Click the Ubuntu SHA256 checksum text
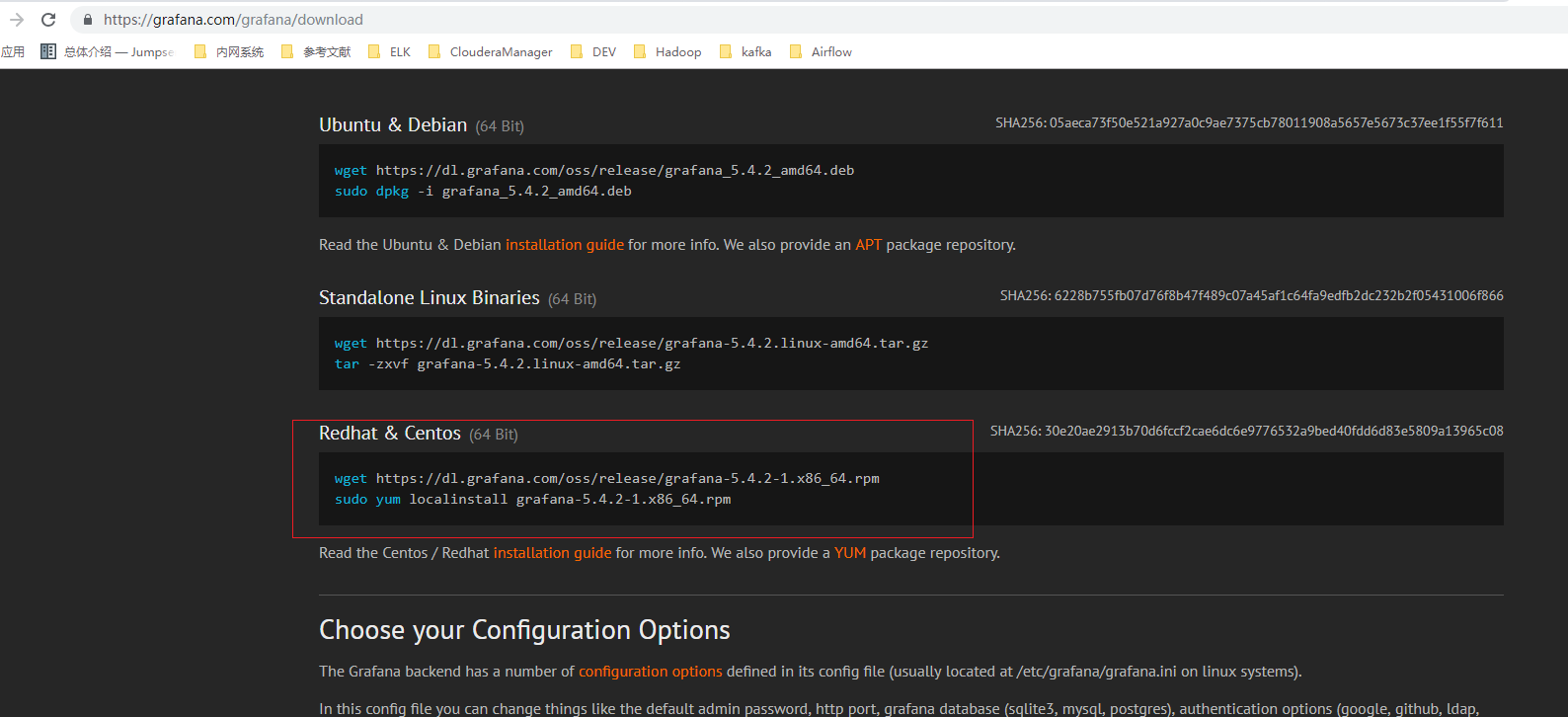Image resolution: width=1568 pixels, height=717 pixels. (1249, 123)
